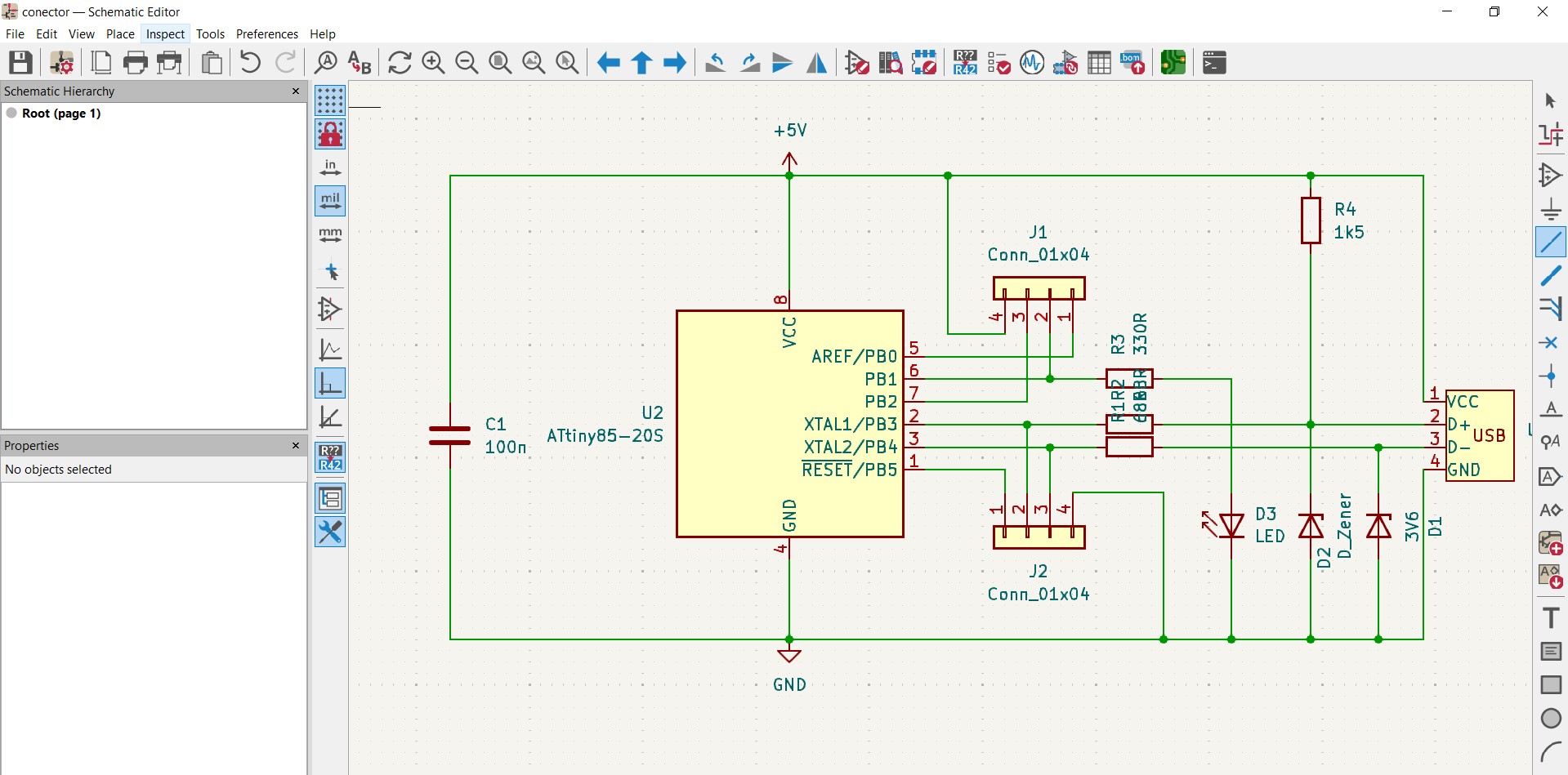
Task: Open the Find tool
Action: click(325, 62)
